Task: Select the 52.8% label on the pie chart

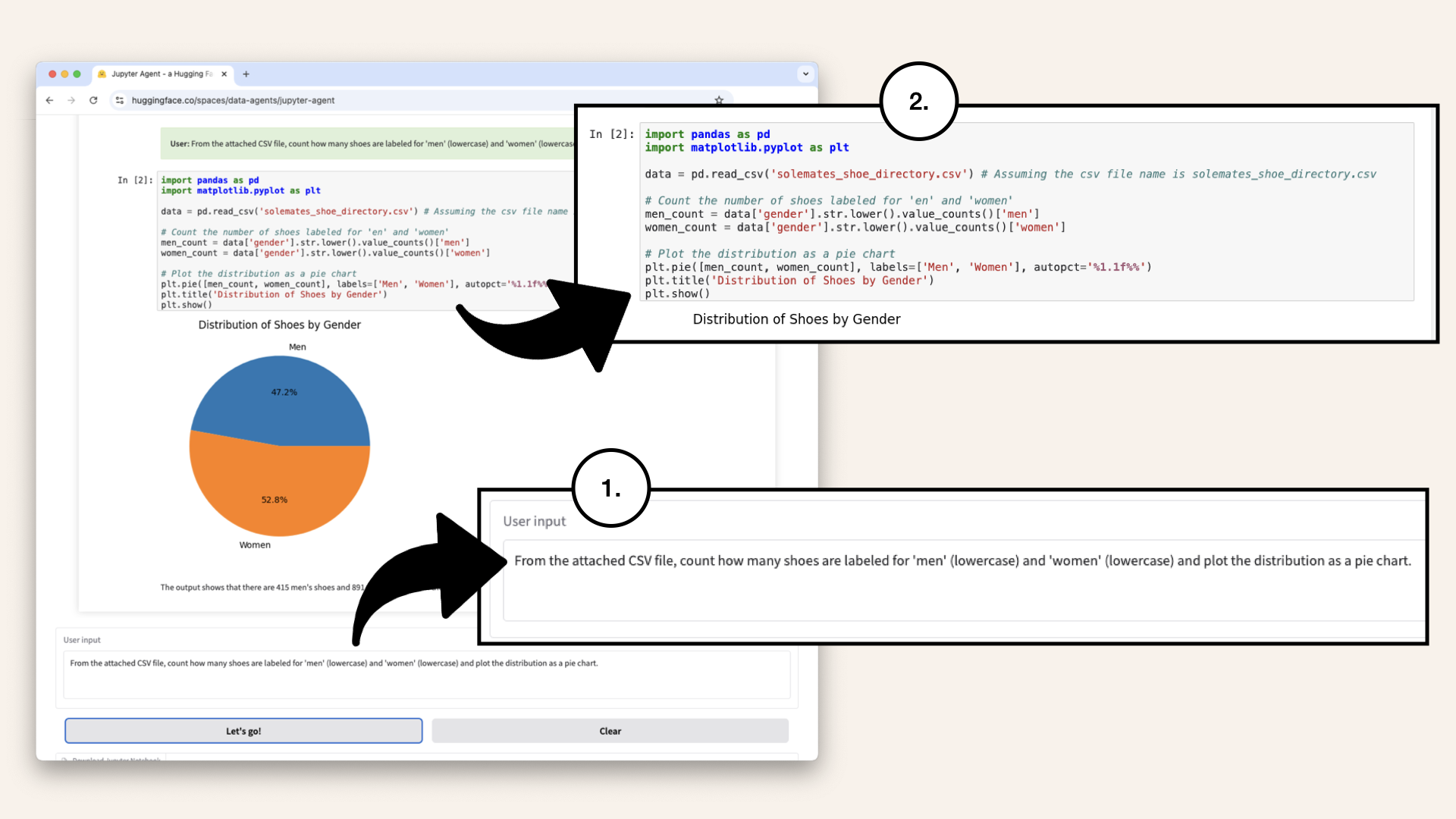Action: (x=275, y=500)
